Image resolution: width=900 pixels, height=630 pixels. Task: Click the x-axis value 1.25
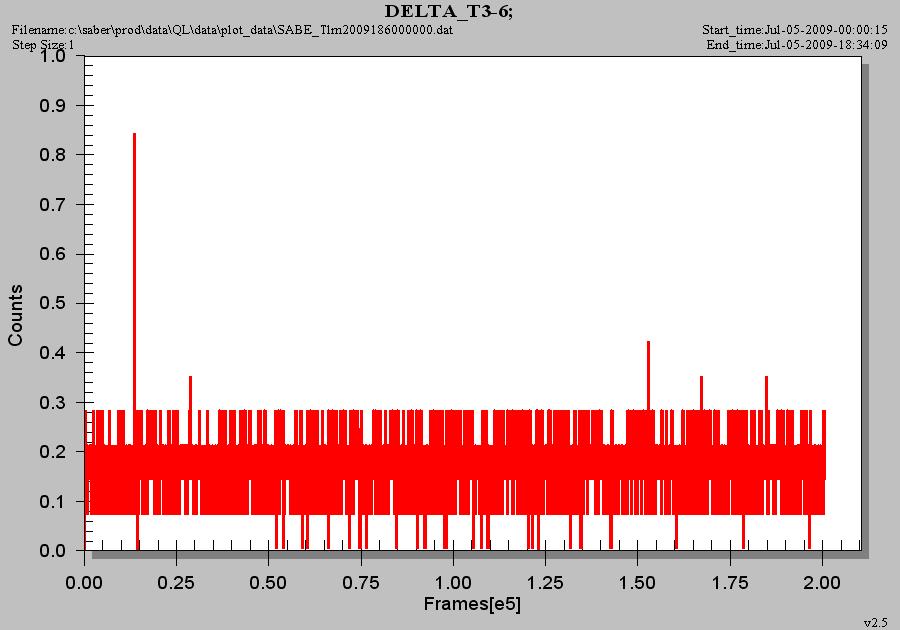(545, 583)
